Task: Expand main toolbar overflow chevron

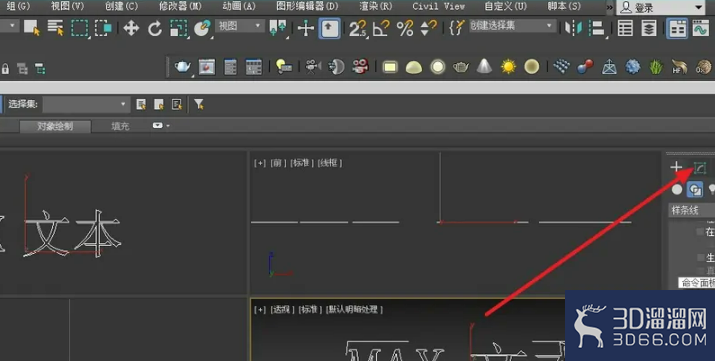Action: coord(610,7)
